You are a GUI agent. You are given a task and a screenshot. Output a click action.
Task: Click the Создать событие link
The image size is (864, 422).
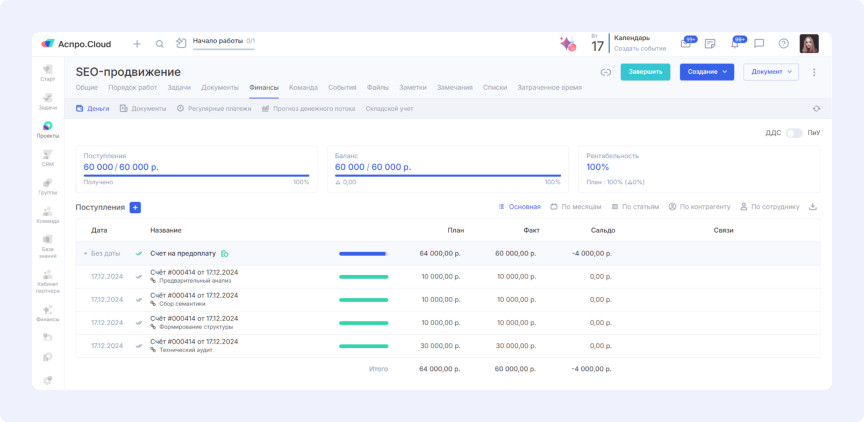point(639,49)
